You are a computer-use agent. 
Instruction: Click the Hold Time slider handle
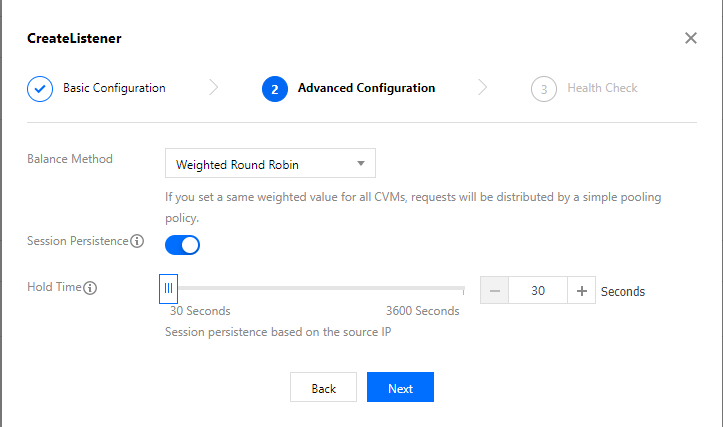168,288
